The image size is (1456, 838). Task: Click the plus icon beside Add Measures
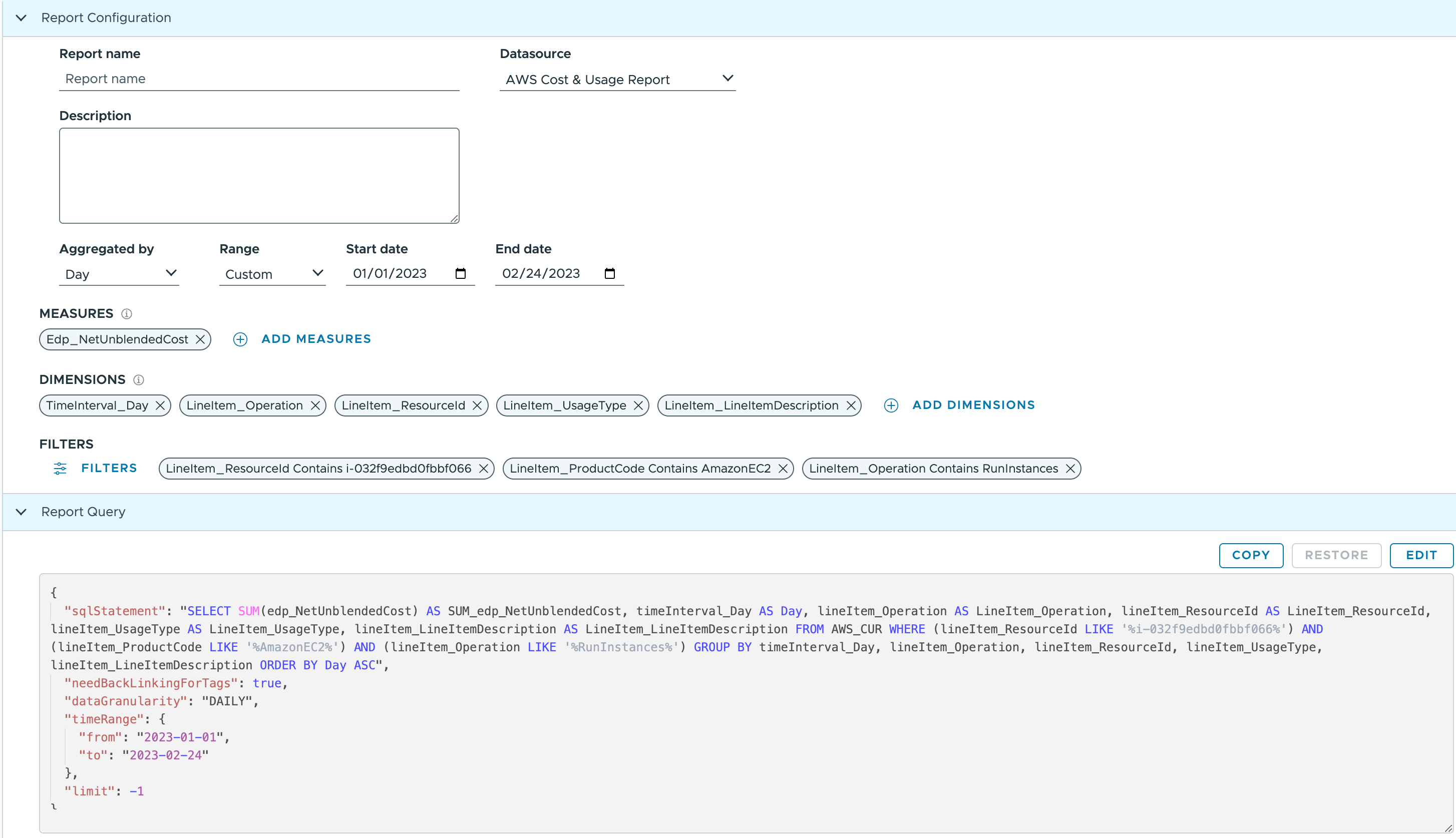click(240, 339)
